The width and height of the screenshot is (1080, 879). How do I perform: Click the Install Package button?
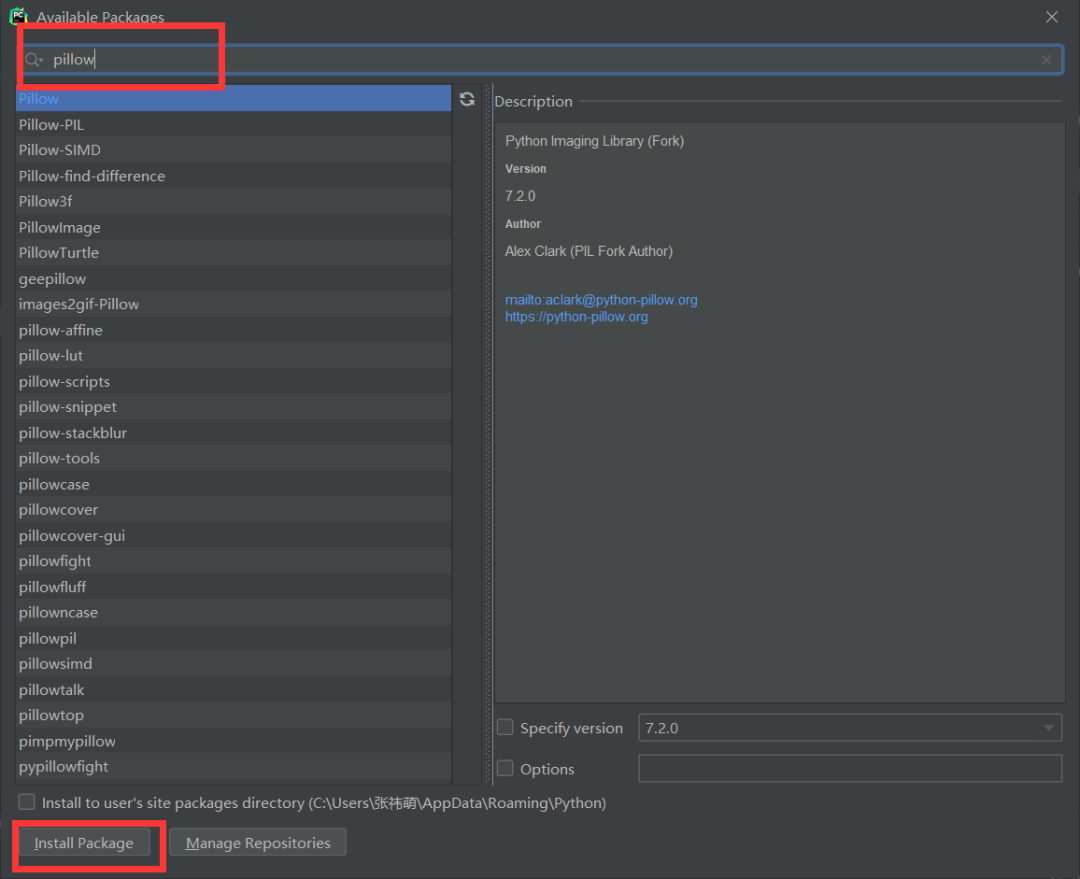point(83,843)
